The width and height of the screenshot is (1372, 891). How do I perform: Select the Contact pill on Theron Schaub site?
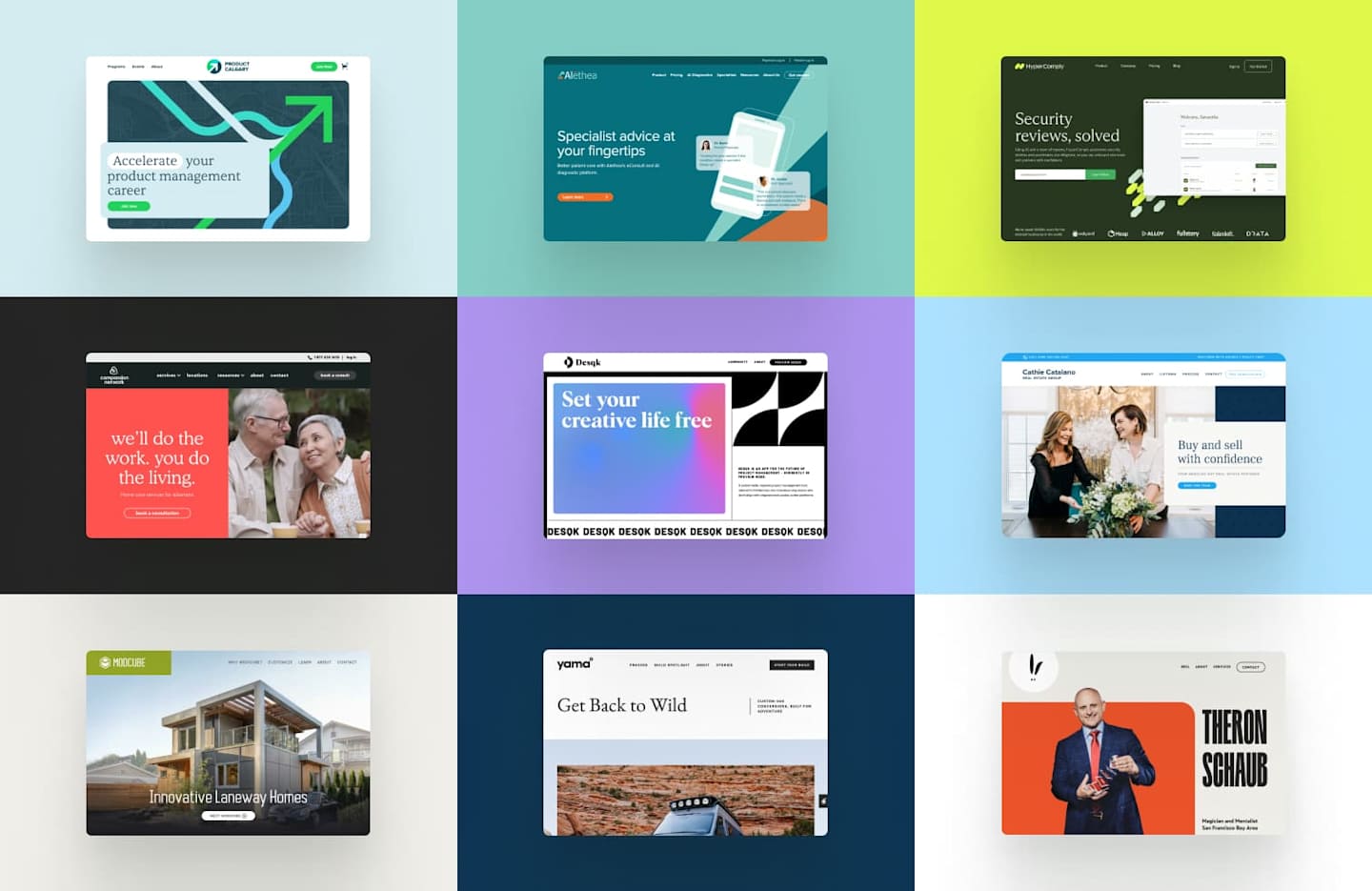pos(1251,667)
